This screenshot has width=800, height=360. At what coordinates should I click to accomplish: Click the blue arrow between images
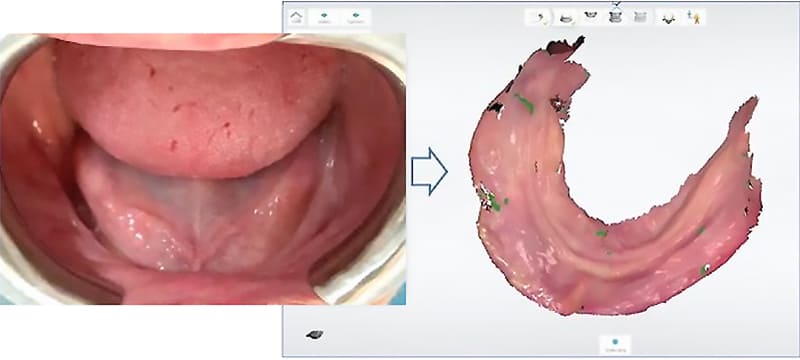(430, 171)
